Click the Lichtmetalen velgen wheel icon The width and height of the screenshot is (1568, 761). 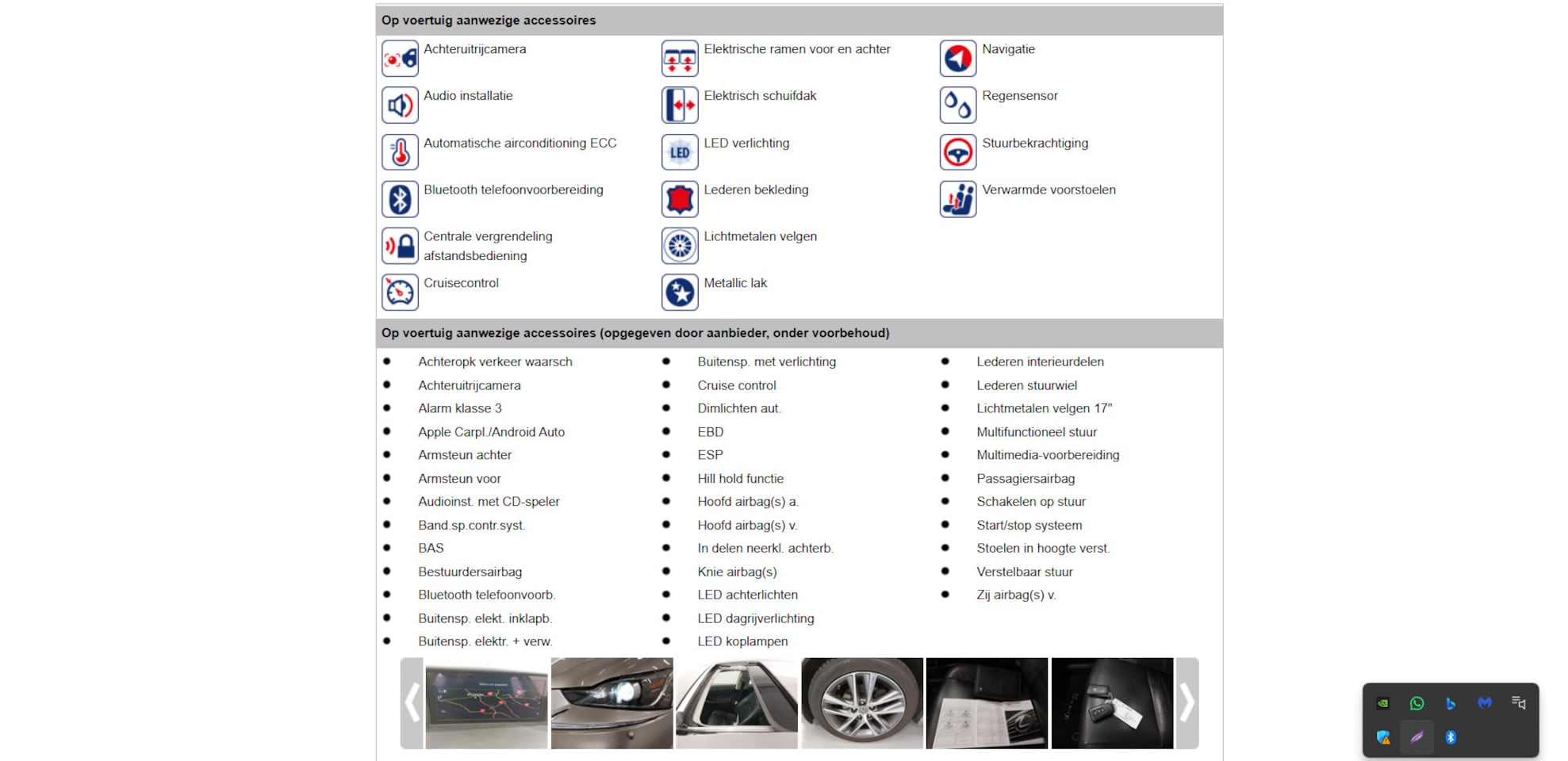(x=680, y=246)
